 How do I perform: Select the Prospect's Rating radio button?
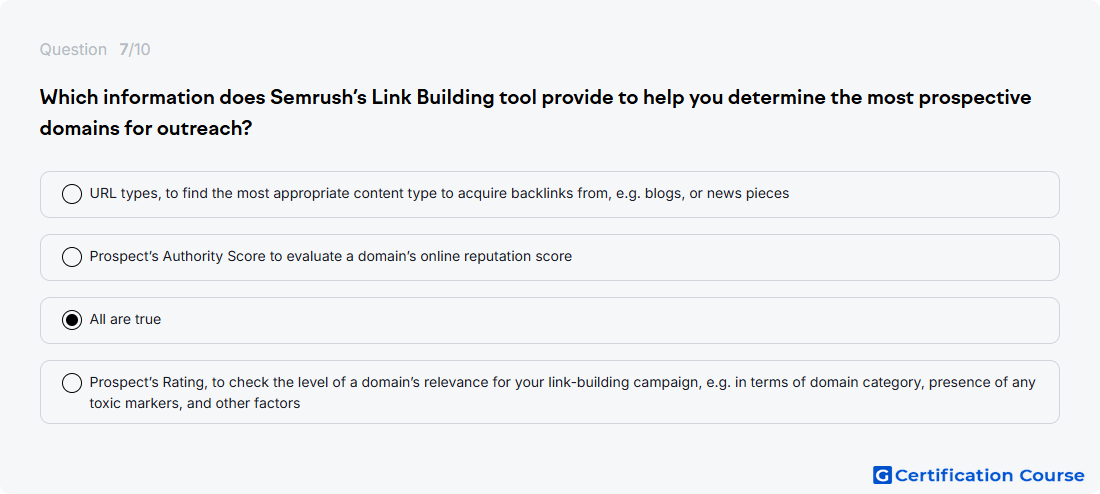pos(72,383)
